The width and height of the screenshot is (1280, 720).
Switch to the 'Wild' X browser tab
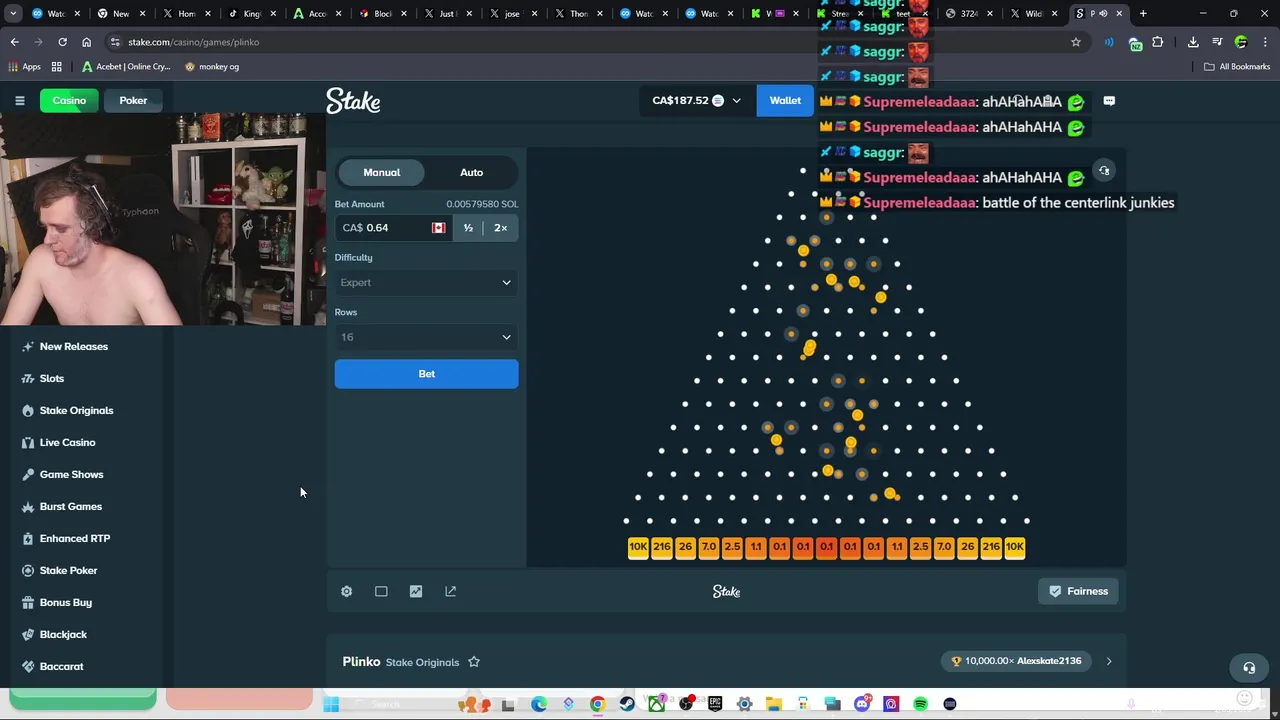coord(1033,14)
